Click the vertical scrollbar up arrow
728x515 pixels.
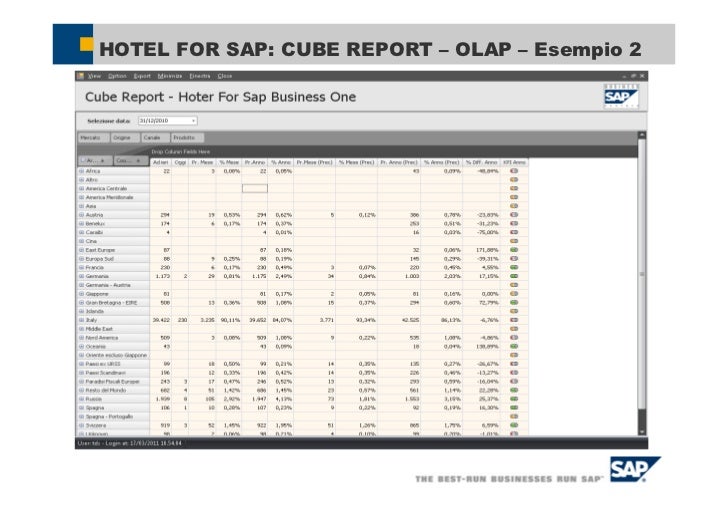click(x=642, y=135)
